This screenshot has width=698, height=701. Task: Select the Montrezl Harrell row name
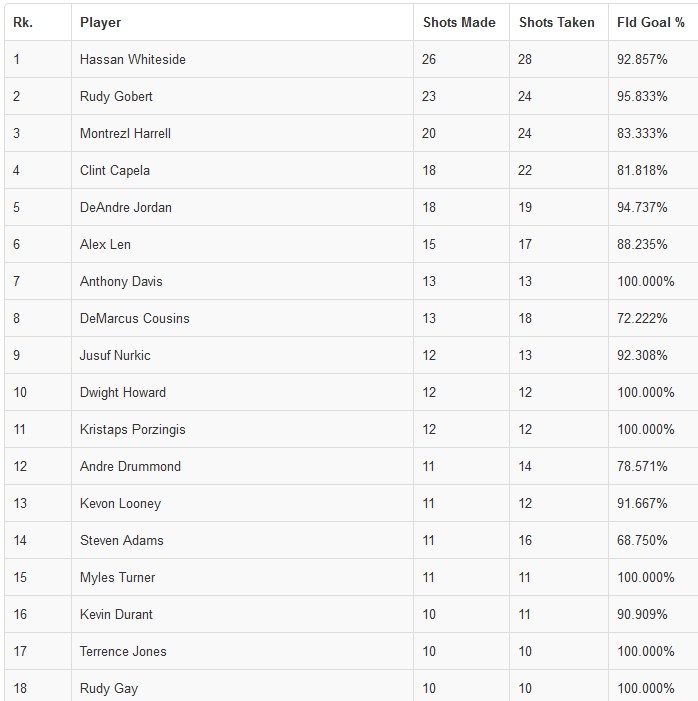click(x=125, y=133)
